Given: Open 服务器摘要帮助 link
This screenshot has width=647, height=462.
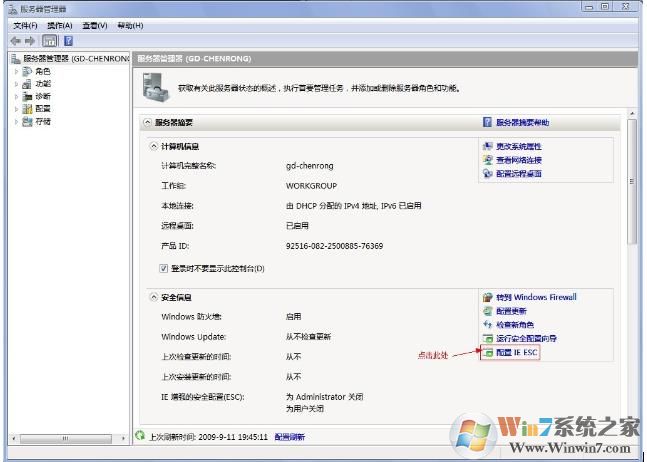Looking at the screenshot, I should tap(522, 123).
